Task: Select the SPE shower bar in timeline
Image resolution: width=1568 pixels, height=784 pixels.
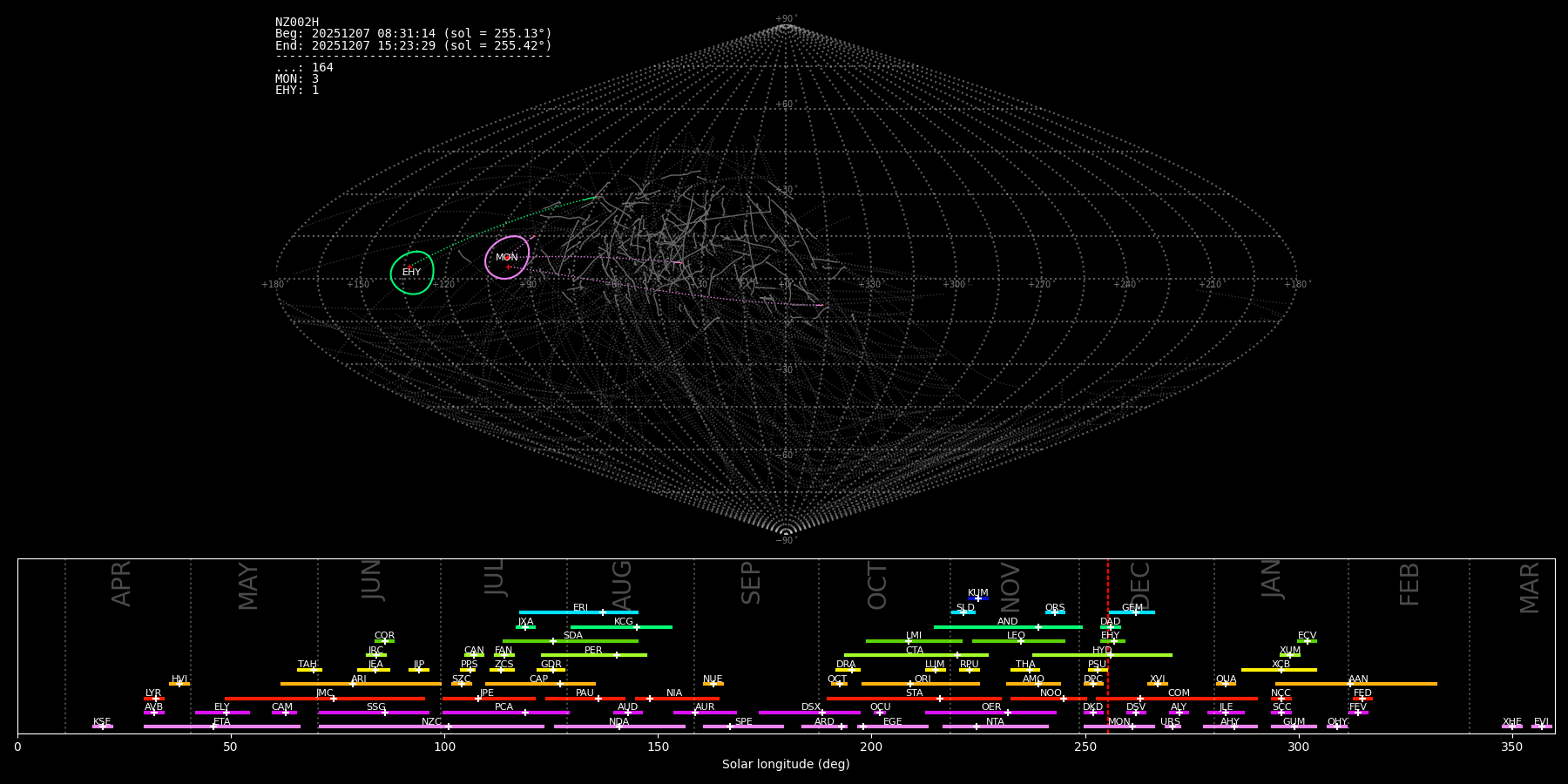Action: click(x=743, y=727)
